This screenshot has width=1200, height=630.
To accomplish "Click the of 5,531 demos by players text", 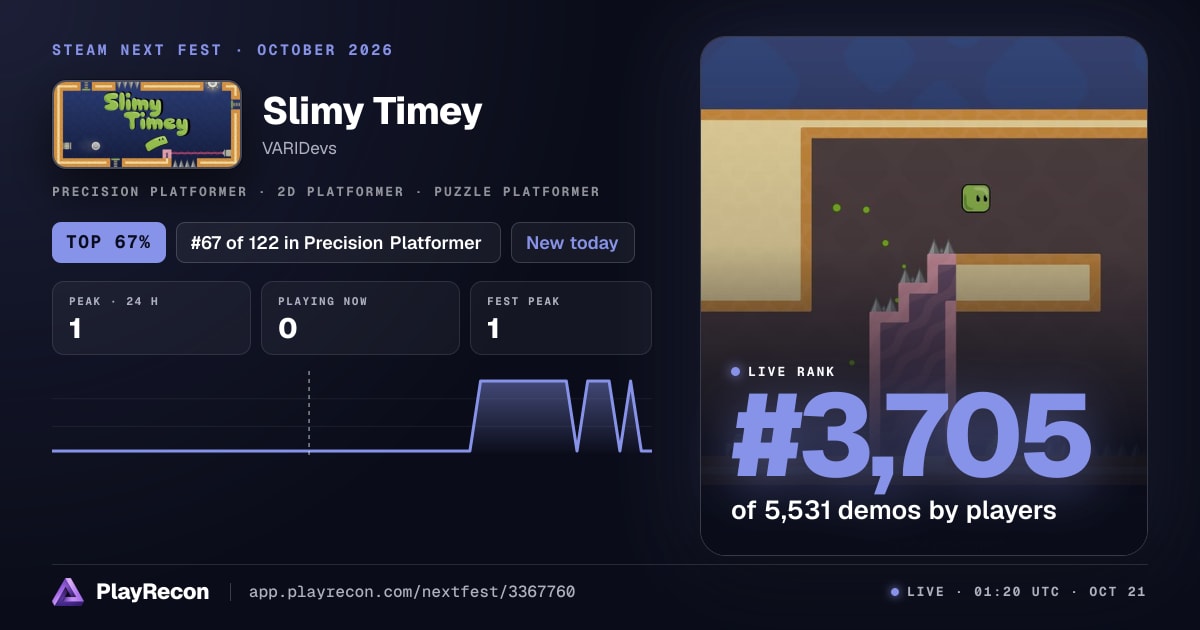I will pyautogui.click(x=894, y=510).
